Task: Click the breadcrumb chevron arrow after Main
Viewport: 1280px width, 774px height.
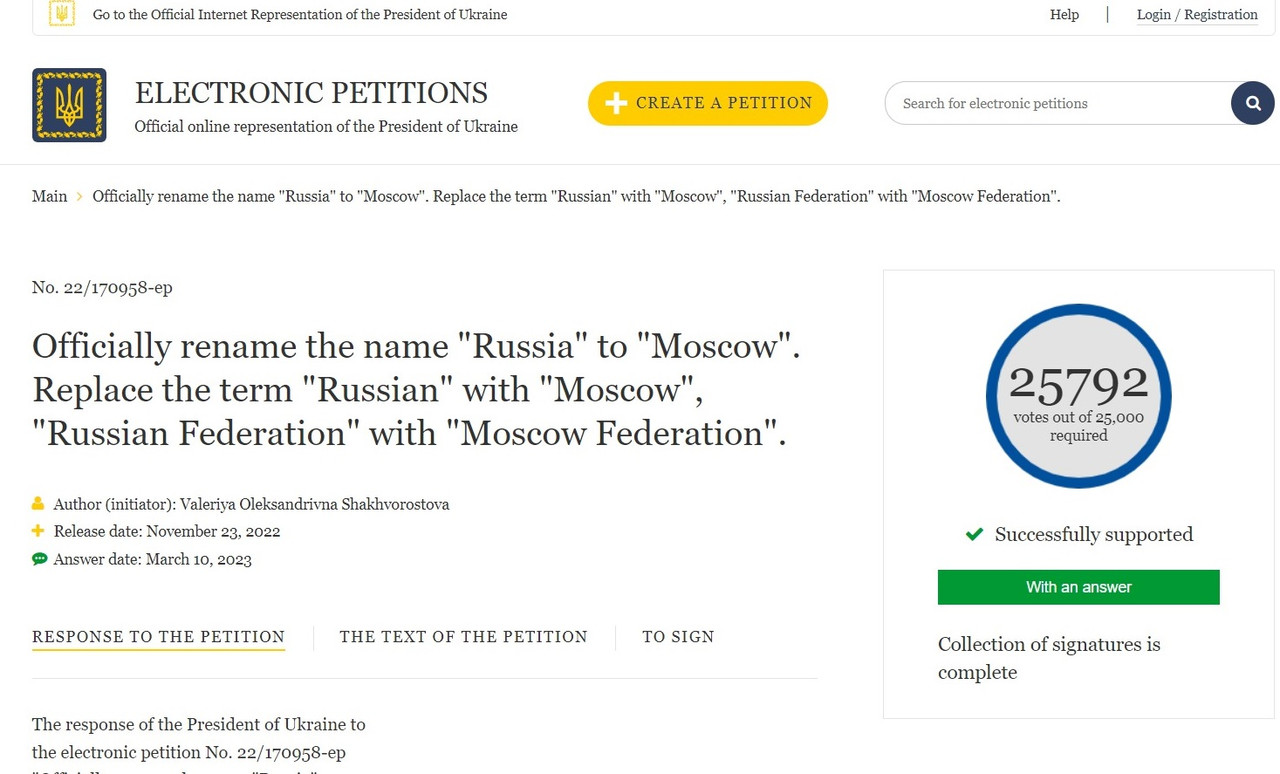Action: pos(80,196)
